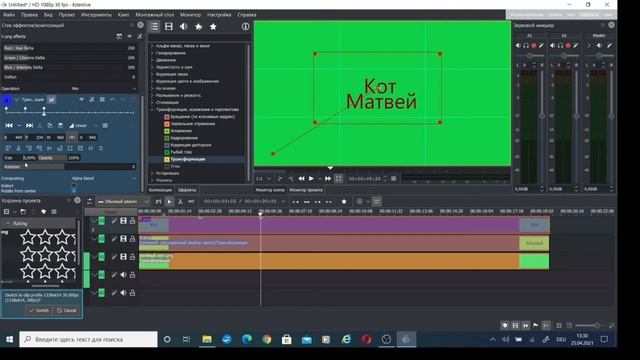Screen dimensions: 640x360
Task: Click the favorites star in timeline toolbar
Action: click(x=344, y=202)
